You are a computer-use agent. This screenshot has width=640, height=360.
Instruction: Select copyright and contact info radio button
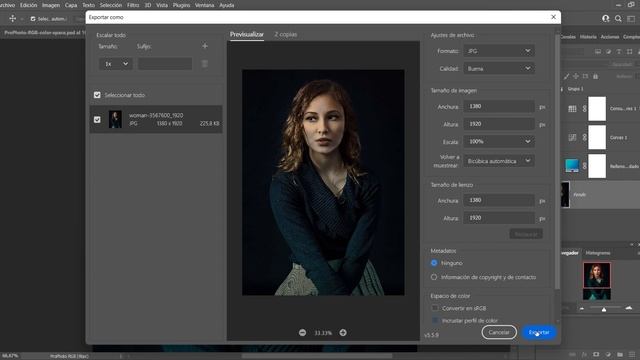tap(434, 277)
